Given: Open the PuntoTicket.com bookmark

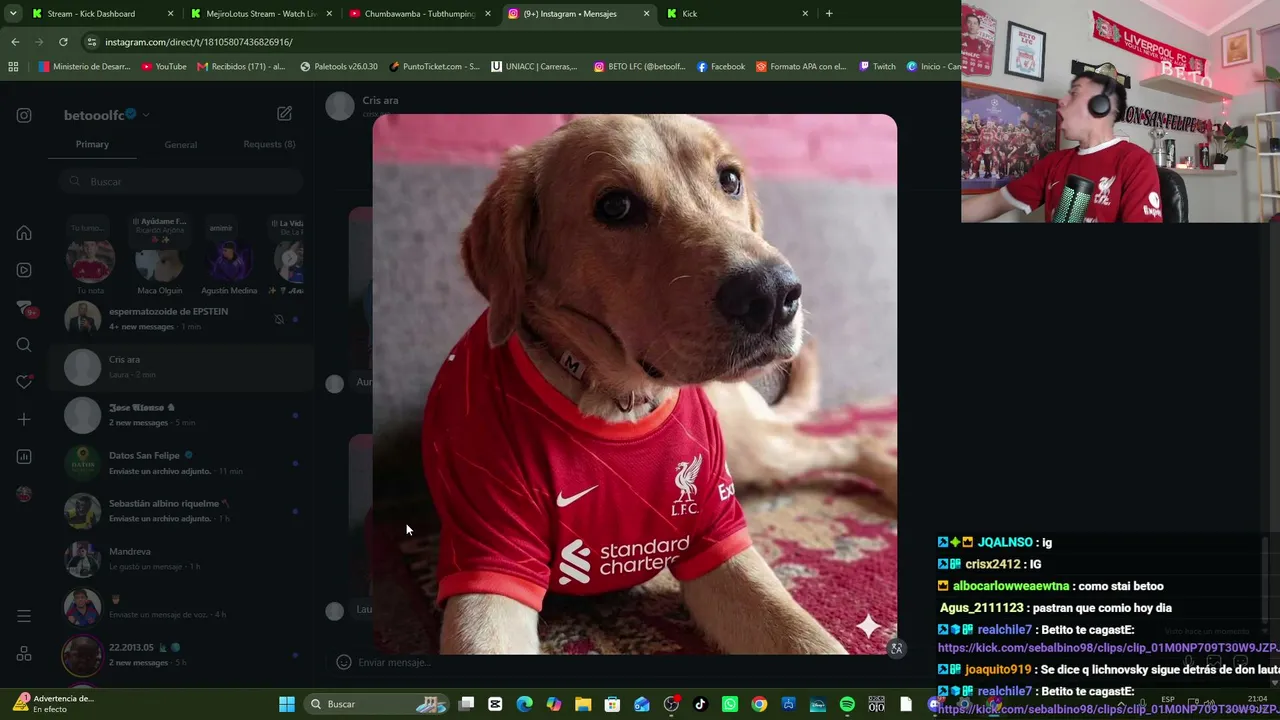Looking at the screenshot, I should pyautogui.click(x=434, y=67).
